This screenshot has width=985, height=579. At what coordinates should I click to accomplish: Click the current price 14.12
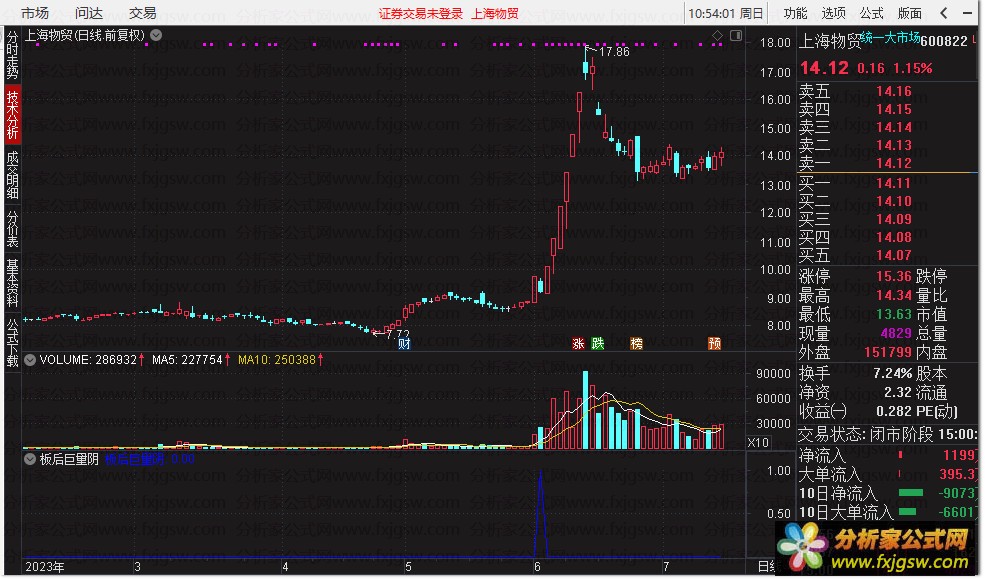click(x=824, y=67)
